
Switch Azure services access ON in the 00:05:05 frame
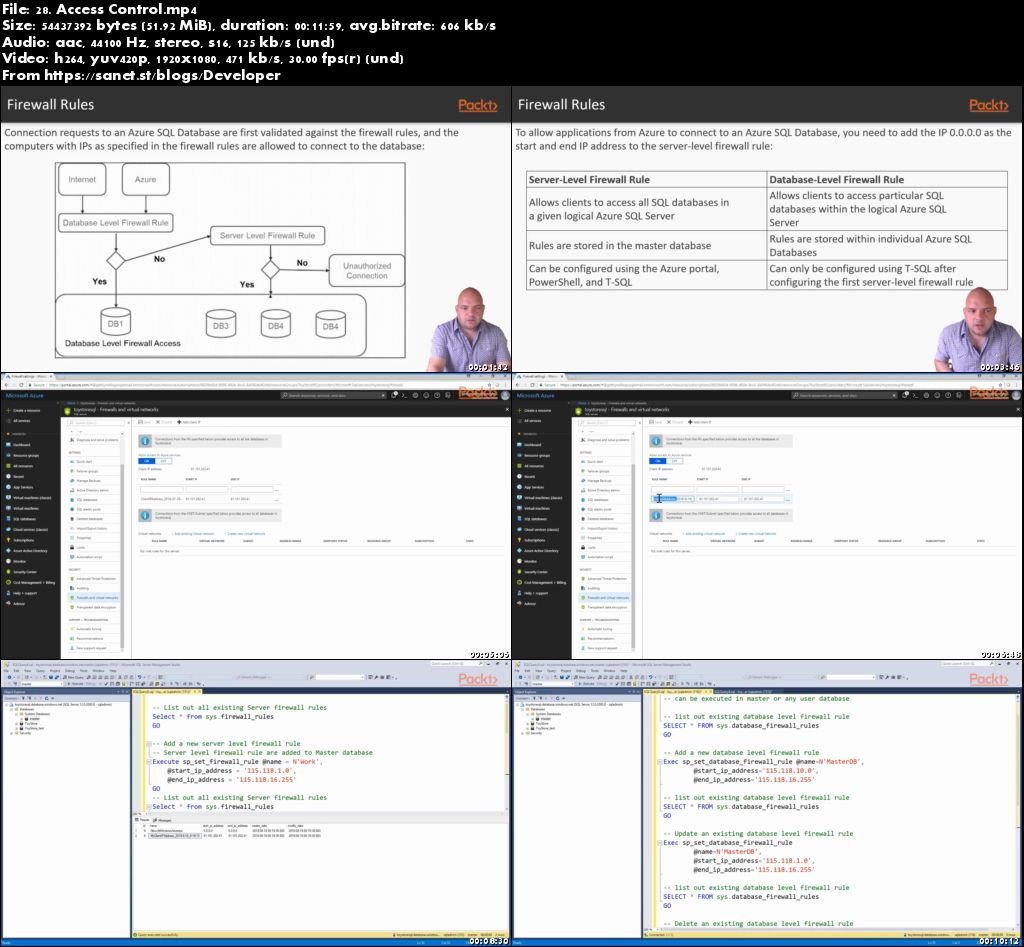click(146, 461)
